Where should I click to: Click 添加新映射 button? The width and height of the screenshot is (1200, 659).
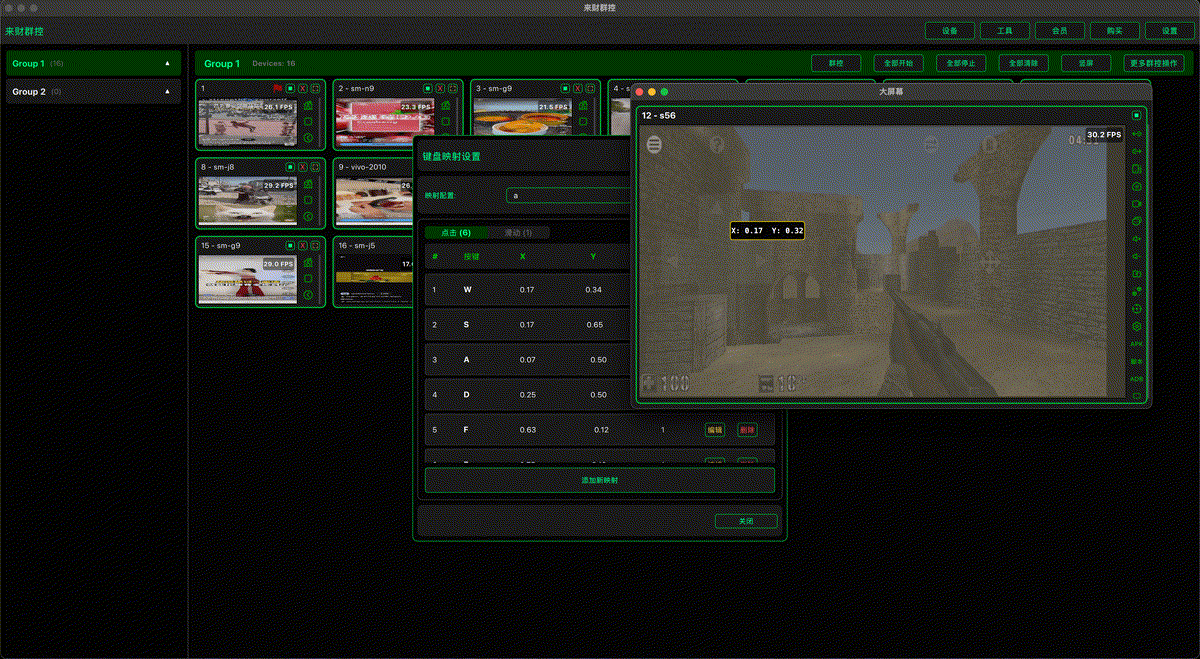coord(600,480)
